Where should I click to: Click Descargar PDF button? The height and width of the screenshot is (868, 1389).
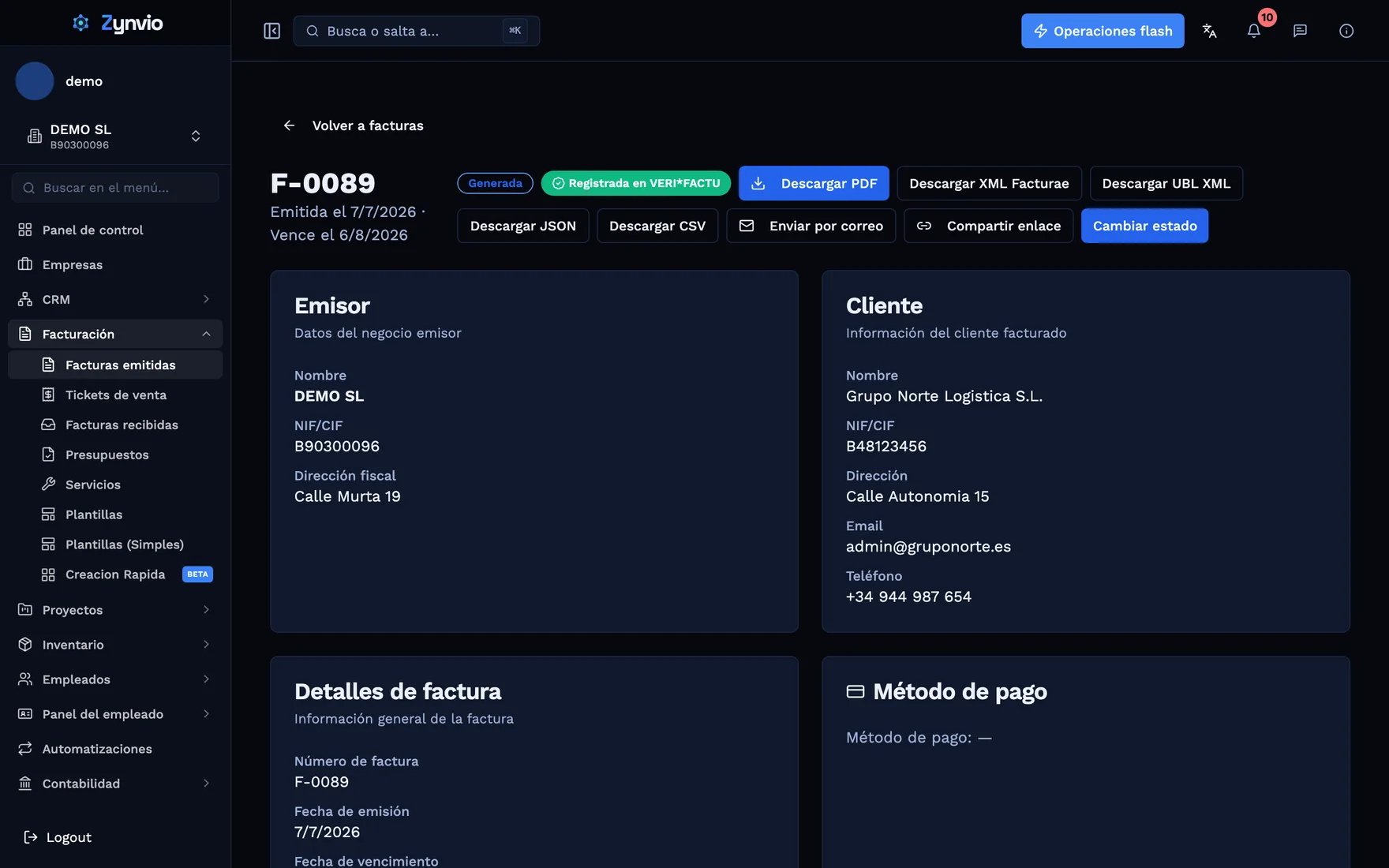tap(814, 183)
